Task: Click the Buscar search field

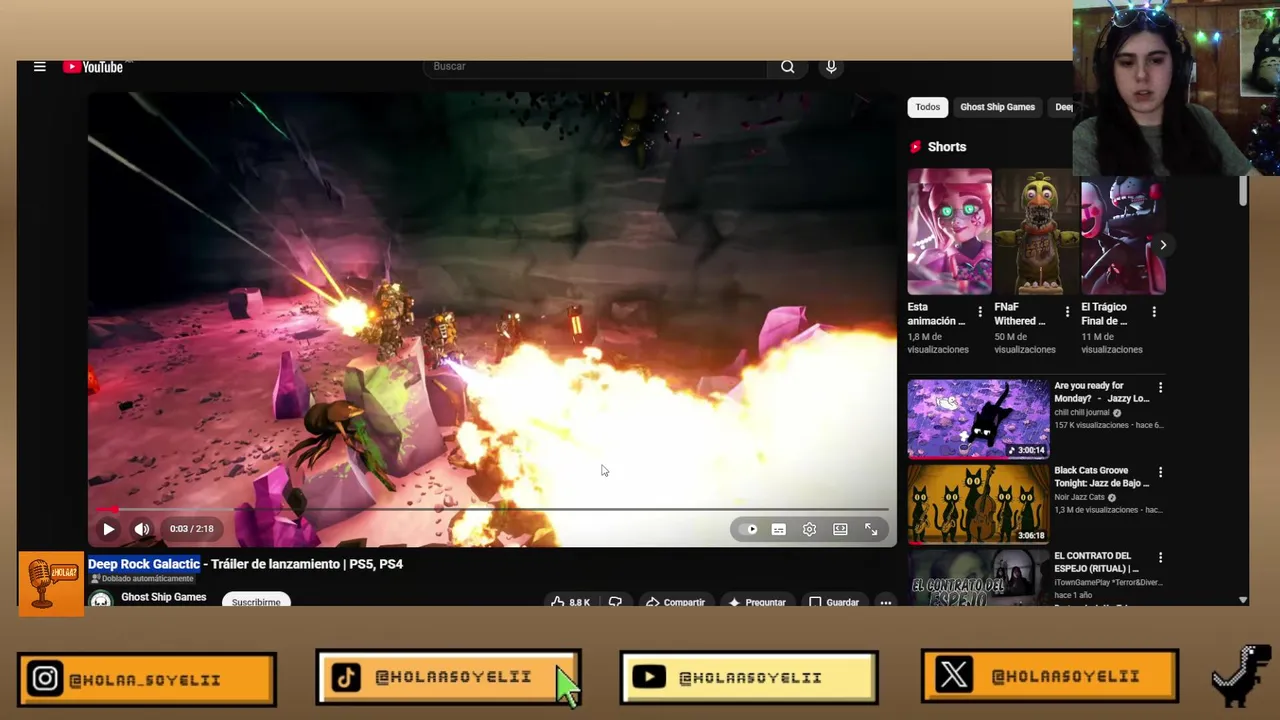Action: 595,66
